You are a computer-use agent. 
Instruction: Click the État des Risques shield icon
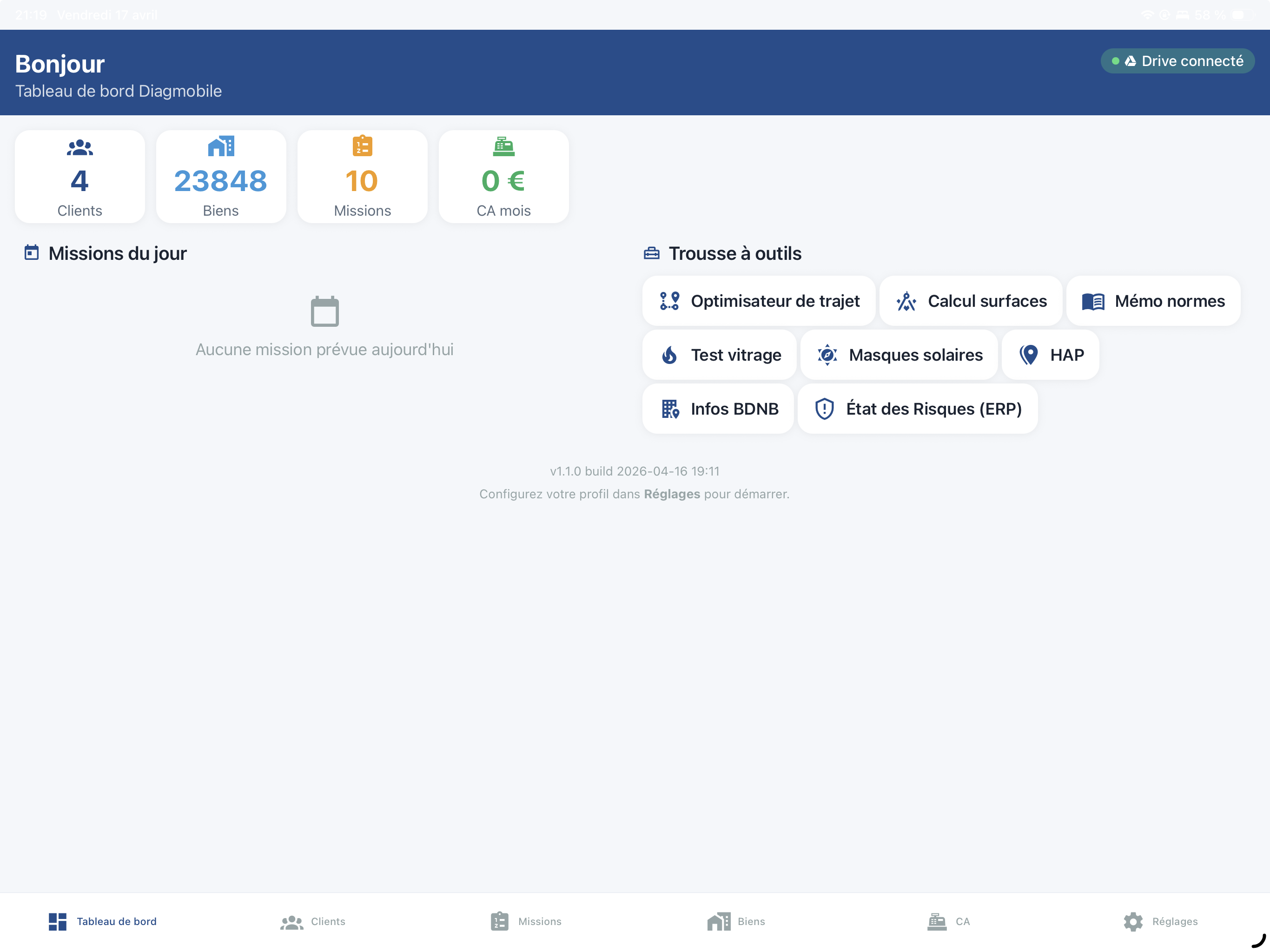pyautogui.click(x=825, y=408)
